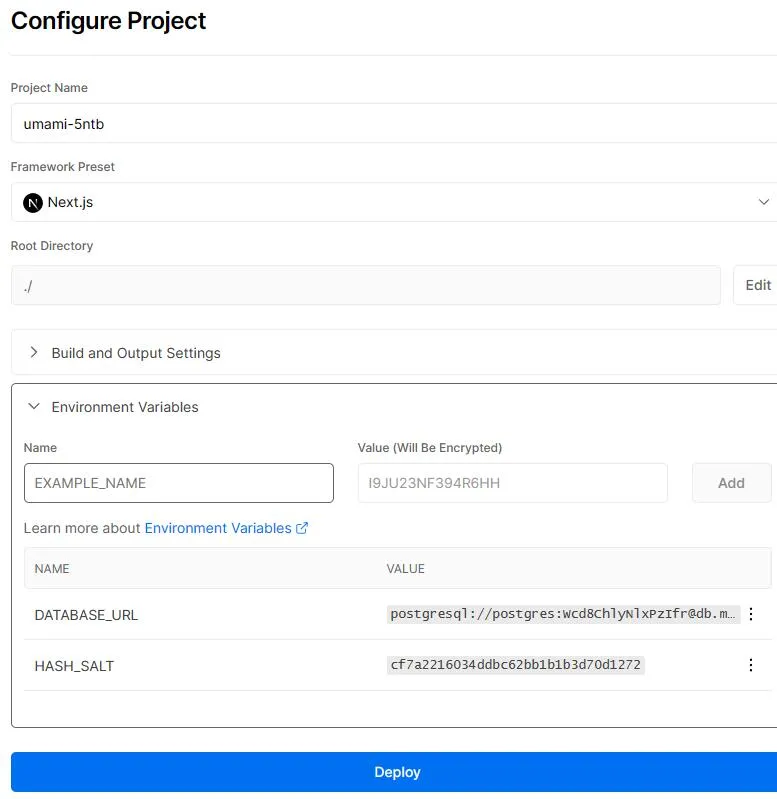The width and height of the screenshot is (777, 799).
Task: Select the DATABASE_URL value text
Action: tap(563, 614)
